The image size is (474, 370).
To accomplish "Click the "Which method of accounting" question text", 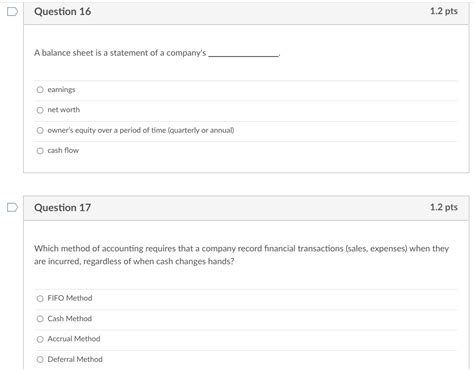I will click(x=241, y=255).
